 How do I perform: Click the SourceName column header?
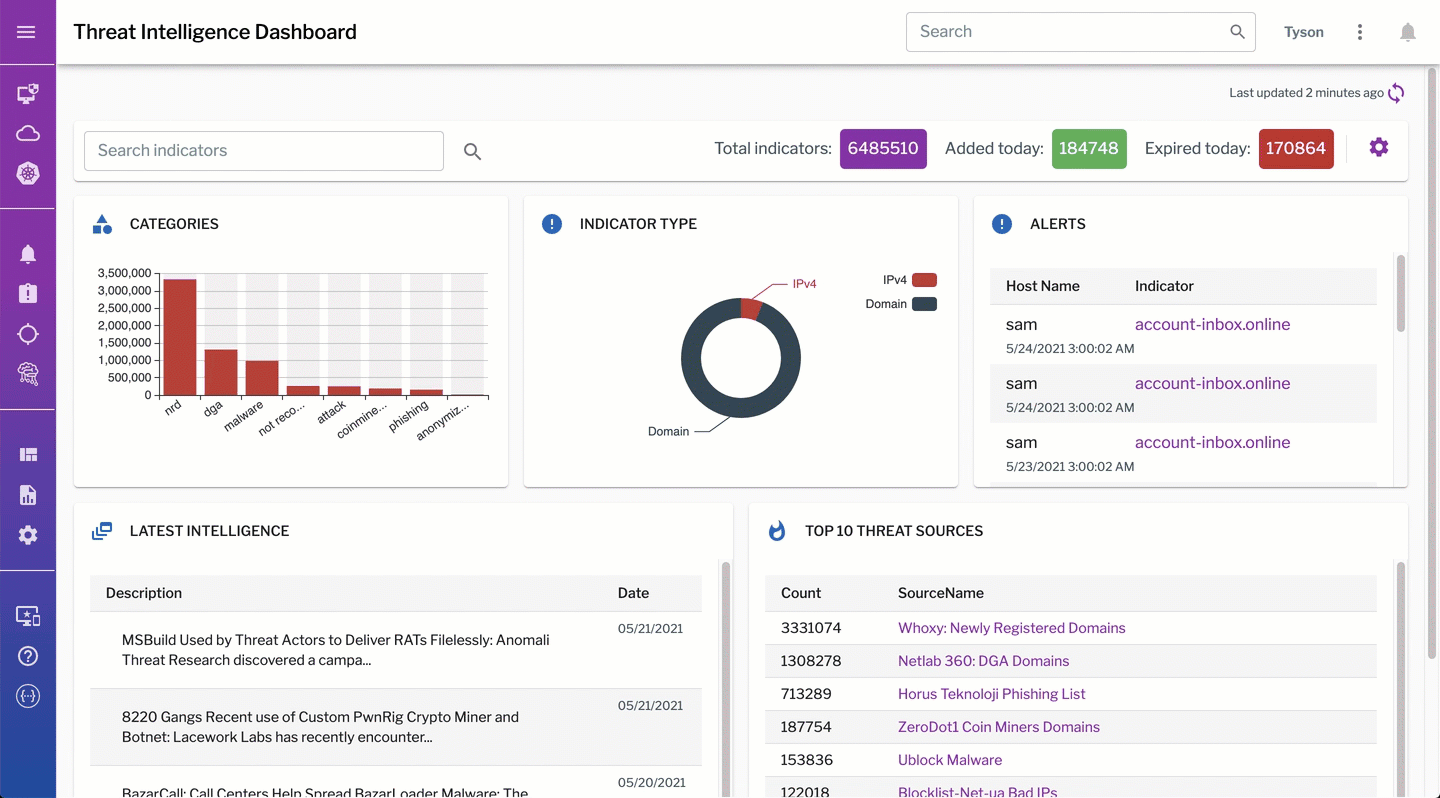(941, 593)
